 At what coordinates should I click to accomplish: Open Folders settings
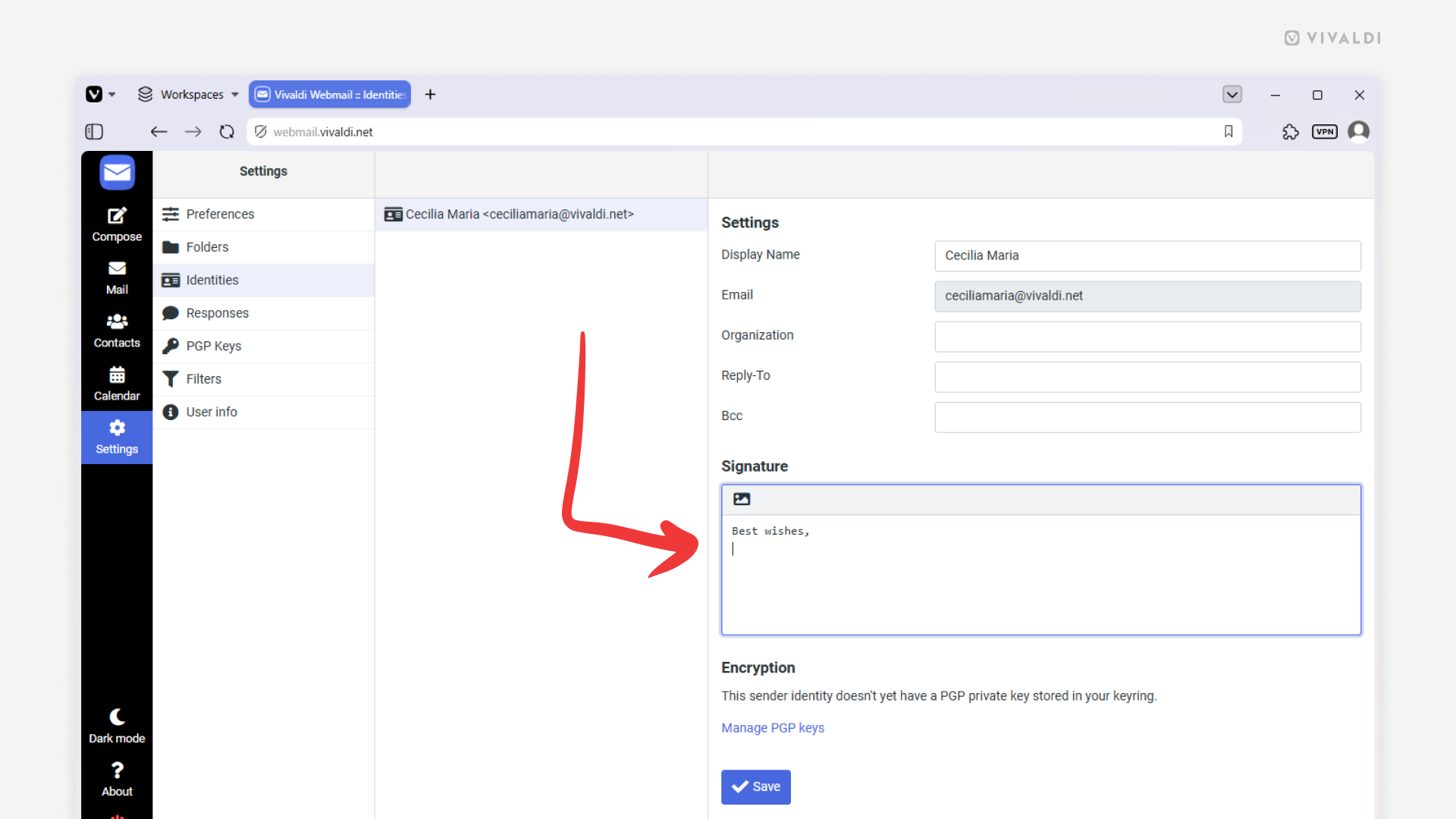pos(263,247)
